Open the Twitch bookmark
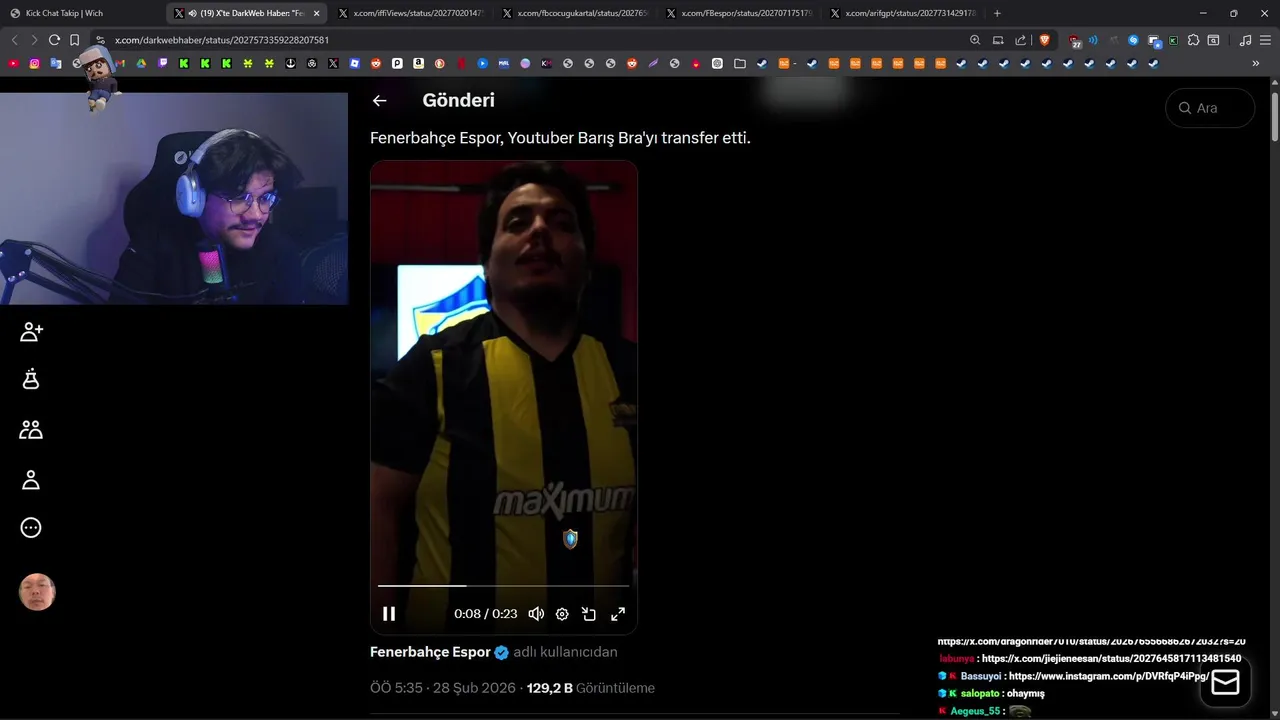 click(x=163, y=63)
